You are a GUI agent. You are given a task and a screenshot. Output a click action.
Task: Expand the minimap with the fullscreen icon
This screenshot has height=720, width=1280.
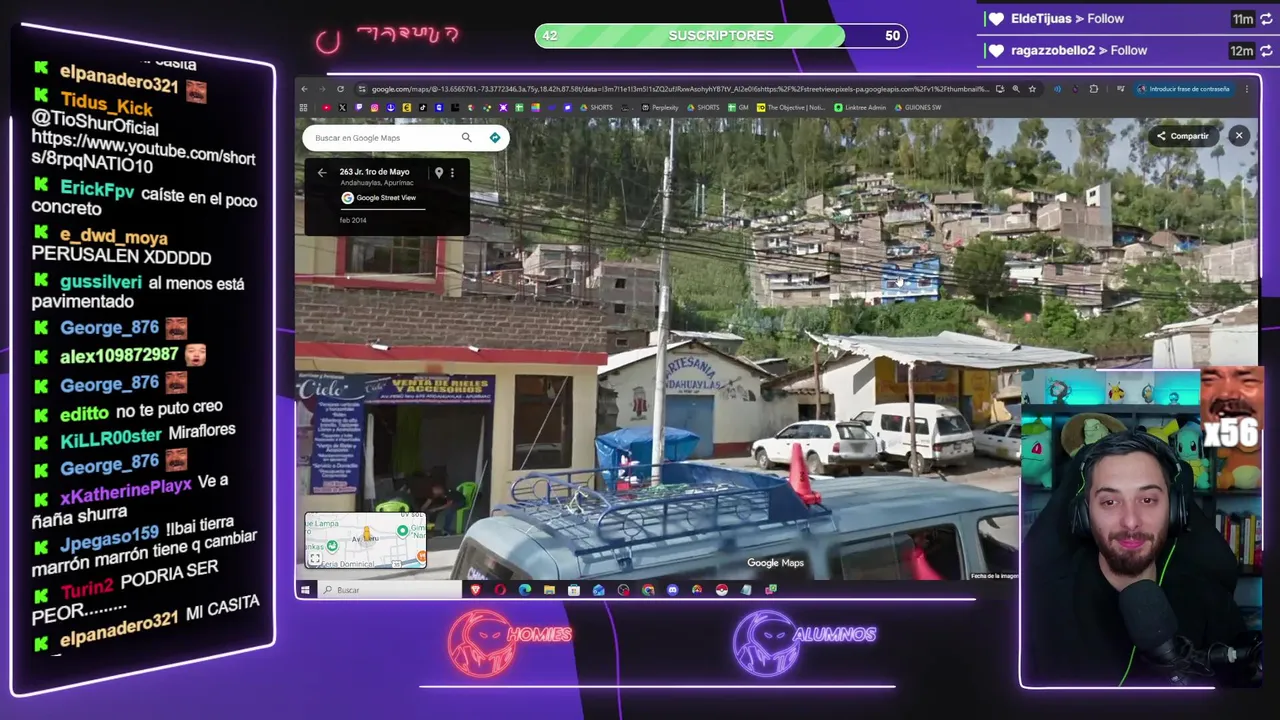point(315,559)
